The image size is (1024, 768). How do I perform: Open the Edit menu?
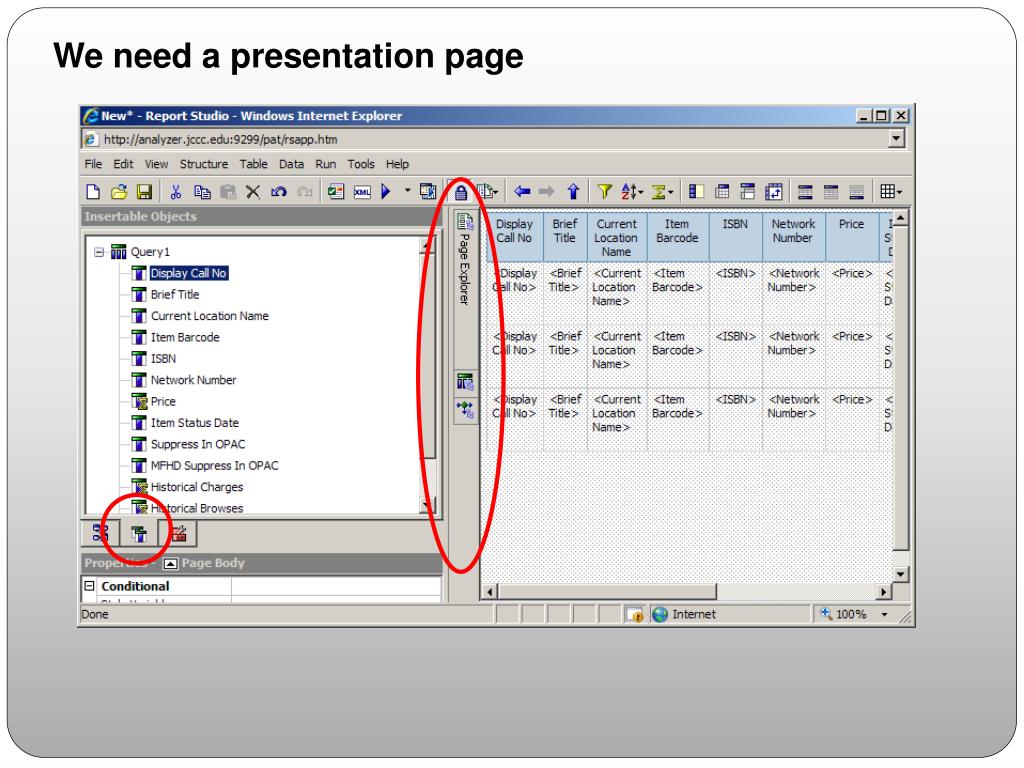pyautogui.click(x=123, y=164)
